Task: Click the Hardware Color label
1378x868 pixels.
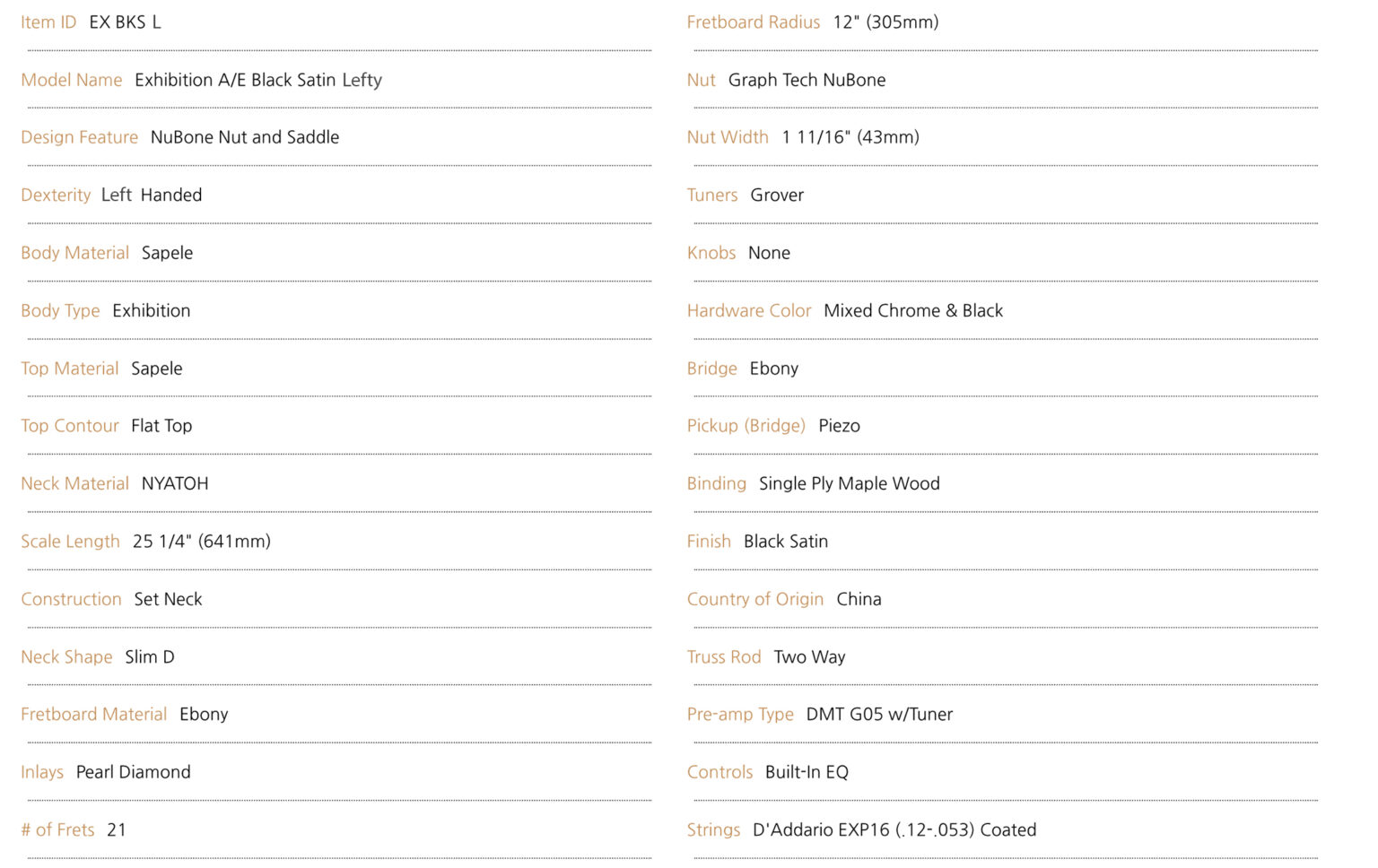Action: click(x=749, y=311)
